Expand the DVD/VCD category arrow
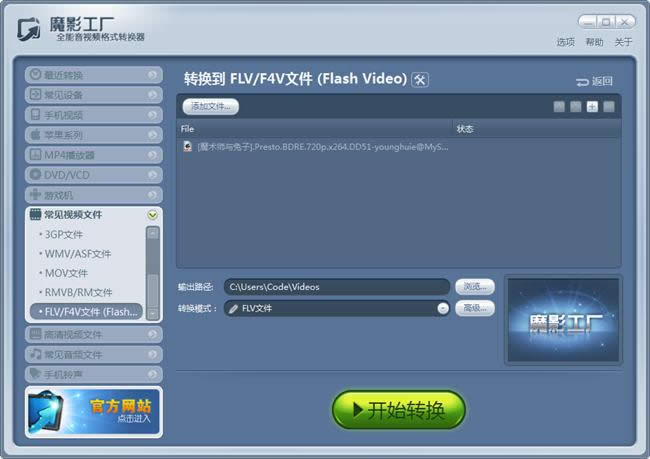The height and width of the screenshot is (459, 650). click(152, 175)
